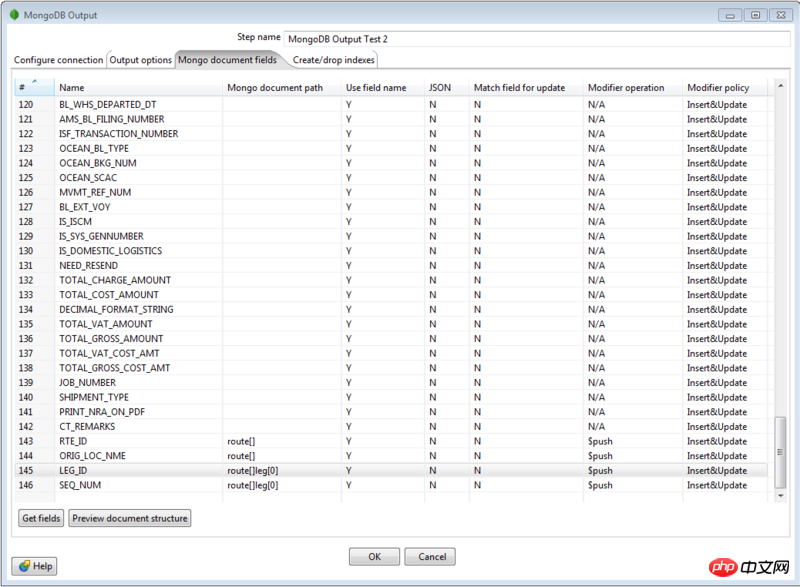Select the JOB_NUMBER field name
Screen dimensions: 800x587
pos(88,382)
